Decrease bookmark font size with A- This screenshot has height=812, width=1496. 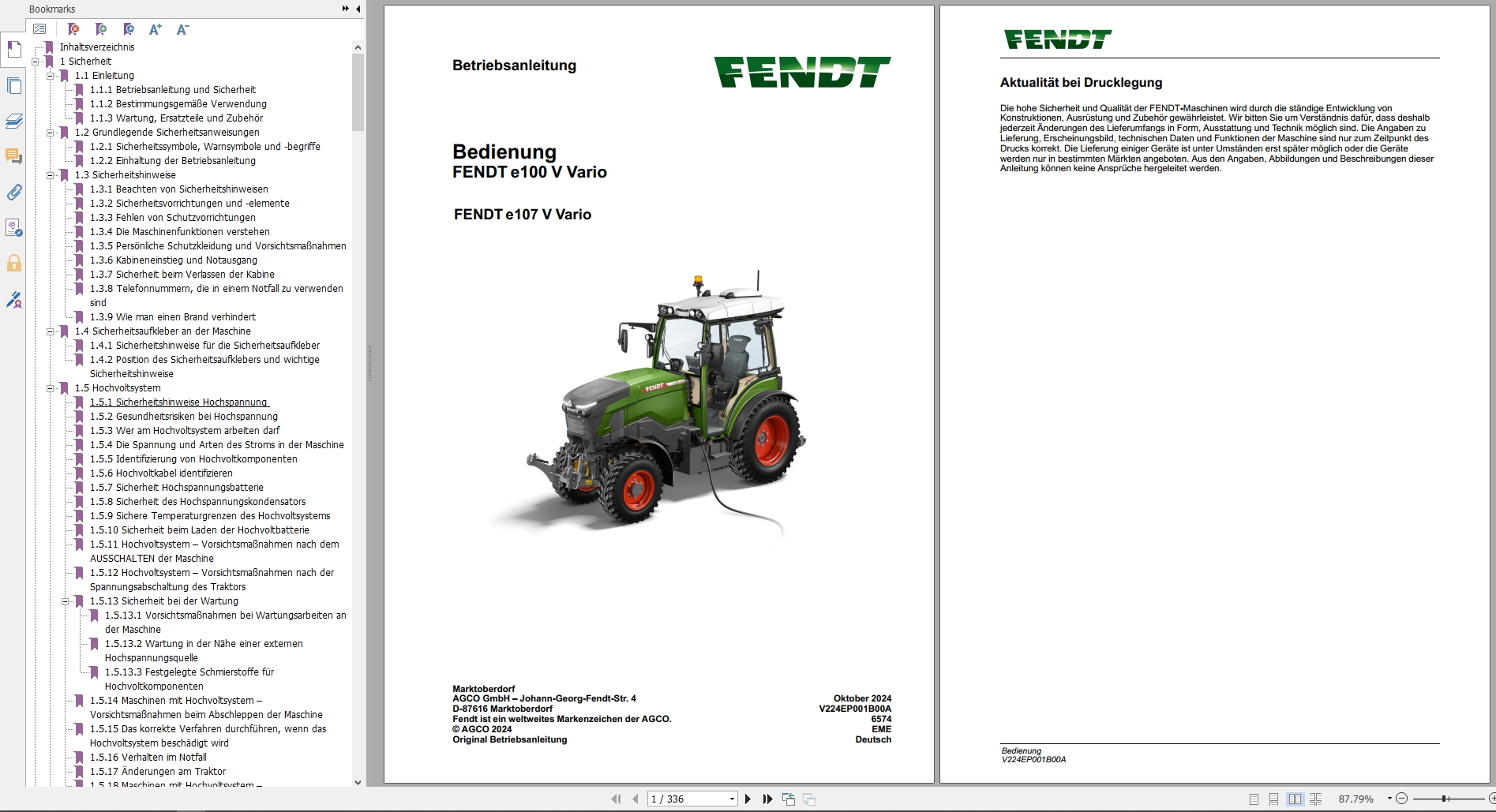click(182, 29)
